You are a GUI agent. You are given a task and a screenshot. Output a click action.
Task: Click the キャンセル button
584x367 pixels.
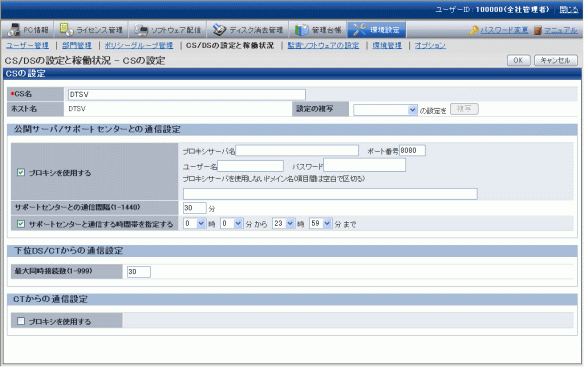tap(556, 60)
